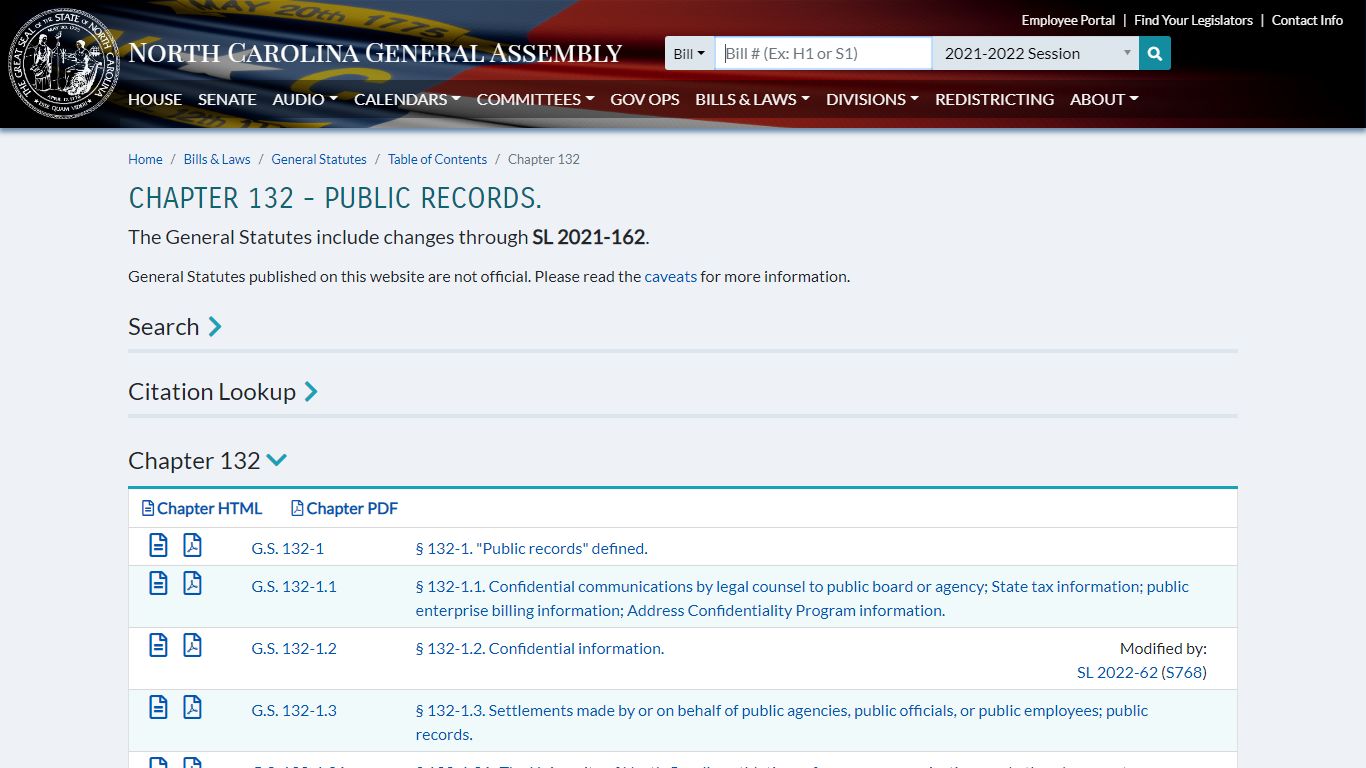The width and height of the screenshot is (1366, 768).
Task: Click Find Your Legislators link
Action: pyautogui.click(x=1193, y=20)
